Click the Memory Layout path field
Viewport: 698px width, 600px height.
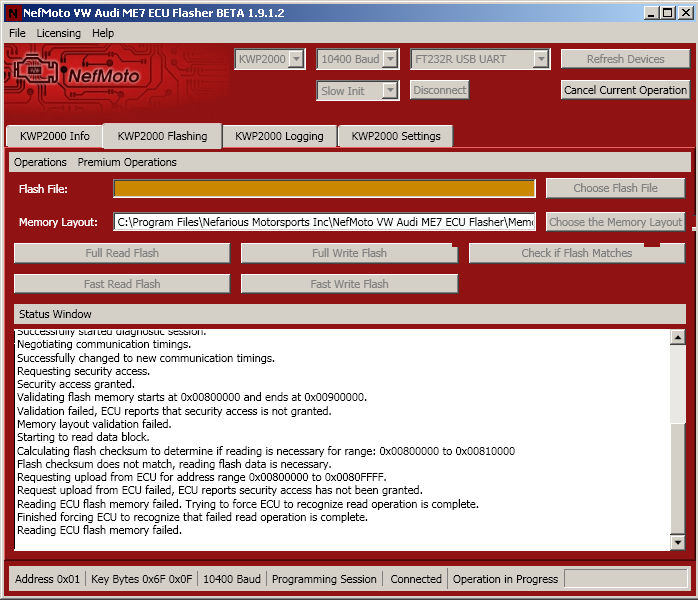coord(324,222)
